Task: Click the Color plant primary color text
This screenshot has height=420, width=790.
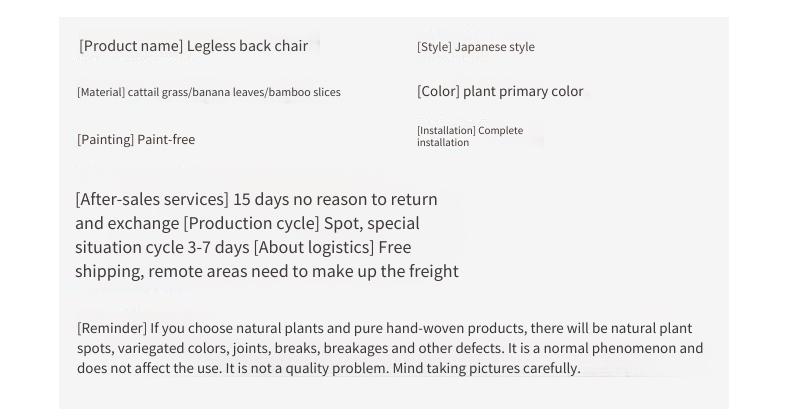Action: (x=500, y=91)
